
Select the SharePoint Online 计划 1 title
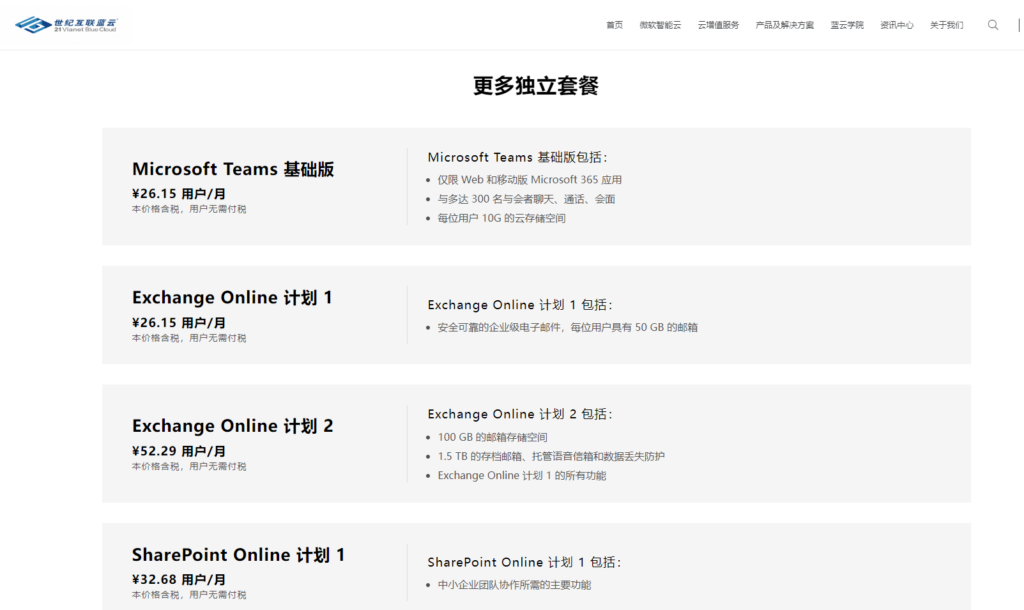tap(238, 555)
